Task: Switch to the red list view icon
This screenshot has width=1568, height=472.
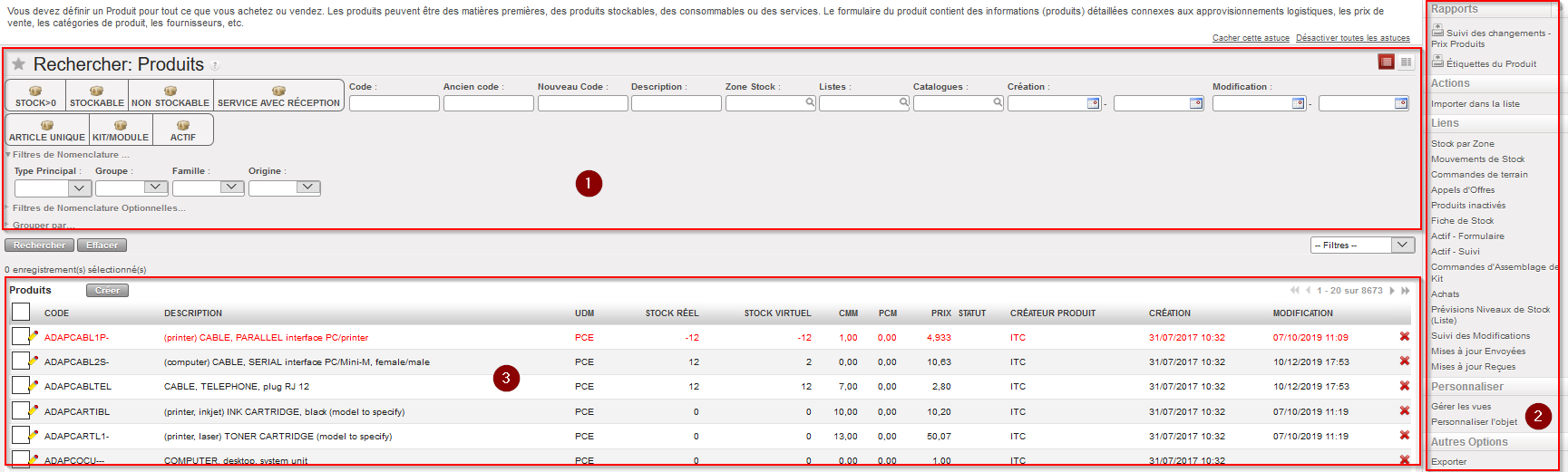Action: pos(1386,62)
